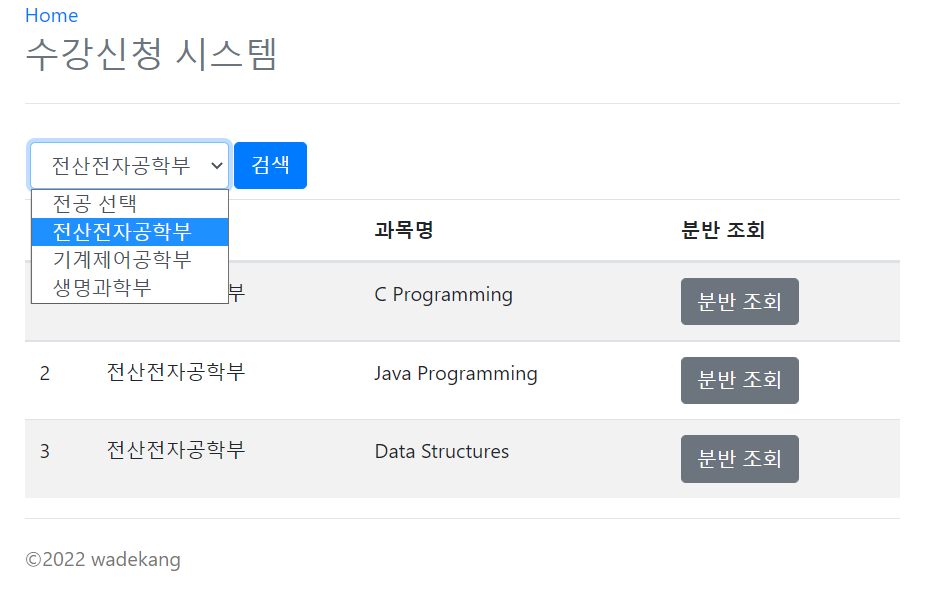Open 분반 조회 for Java Programming
The image size is (931, 604).
(739, 380)
